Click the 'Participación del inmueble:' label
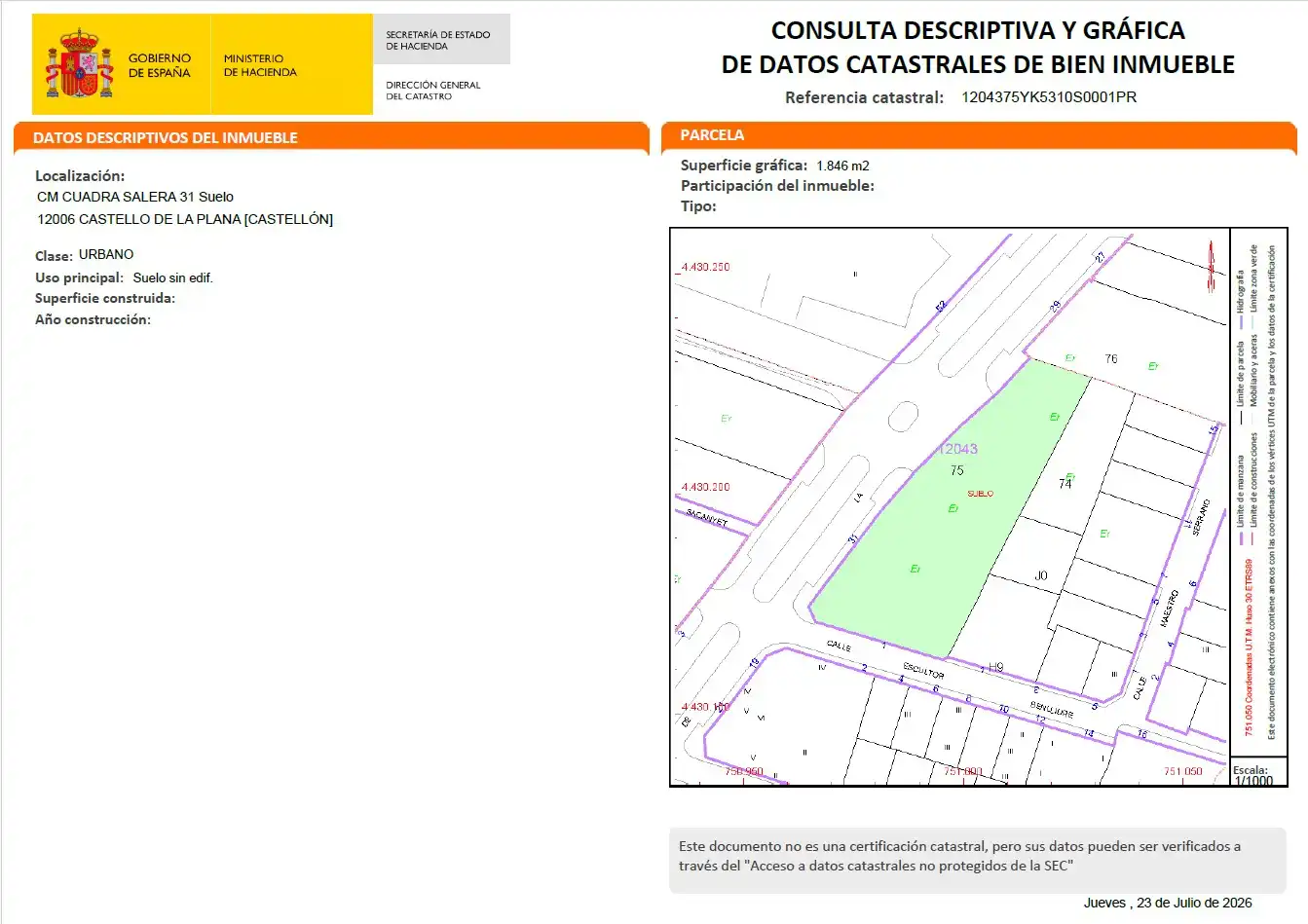Viewport: 1308px width, 924px height. tap(777, 186)
